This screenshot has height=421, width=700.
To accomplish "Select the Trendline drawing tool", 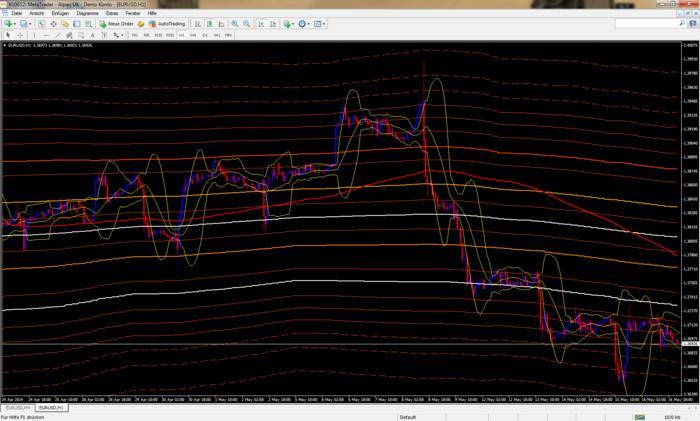I will tap(58, 35).
